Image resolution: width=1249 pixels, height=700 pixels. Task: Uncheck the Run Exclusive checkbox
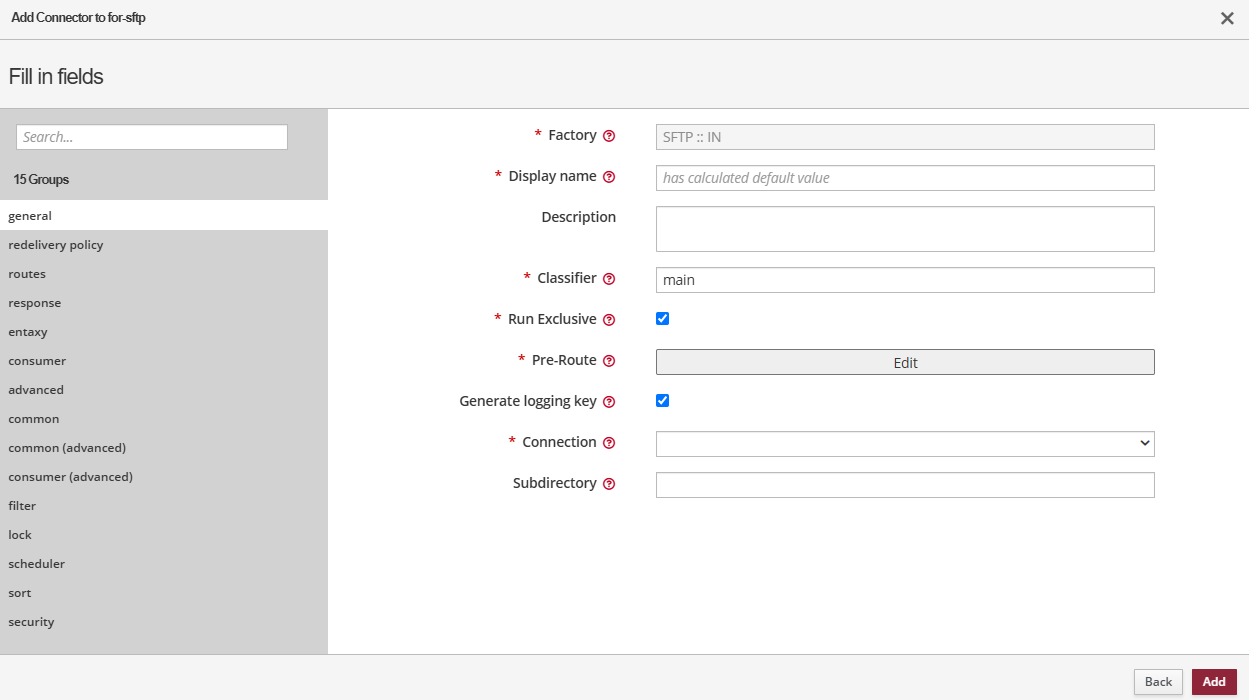pos(662,319)
